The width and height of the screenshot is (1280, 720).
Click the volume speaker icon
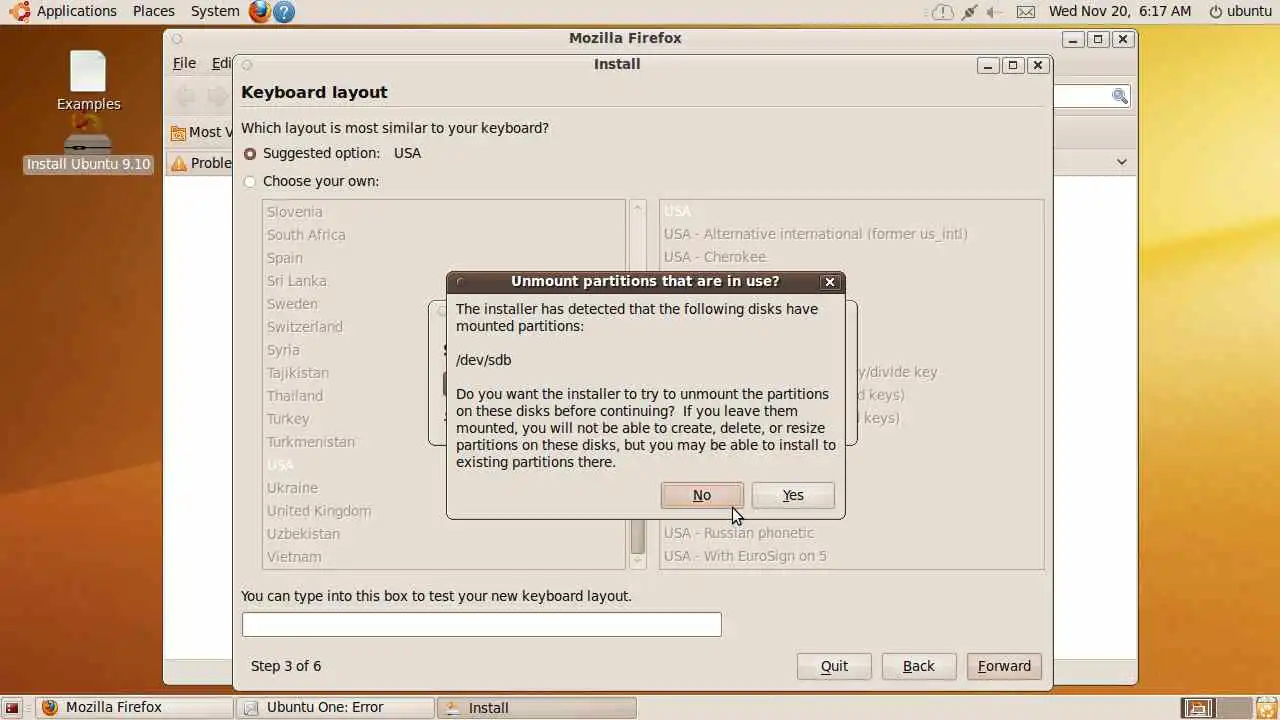(x=994, y=12)
